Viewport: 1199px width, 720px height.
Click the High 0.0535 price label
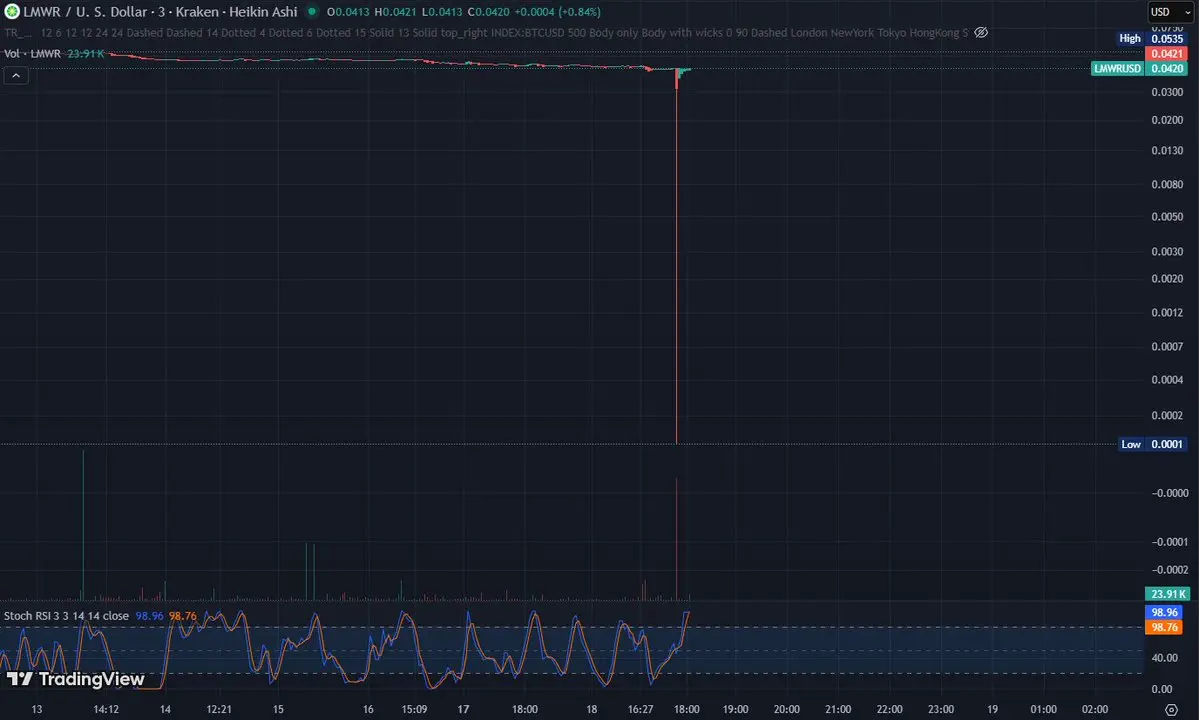pyautogui.click(x=1152, y=38)
